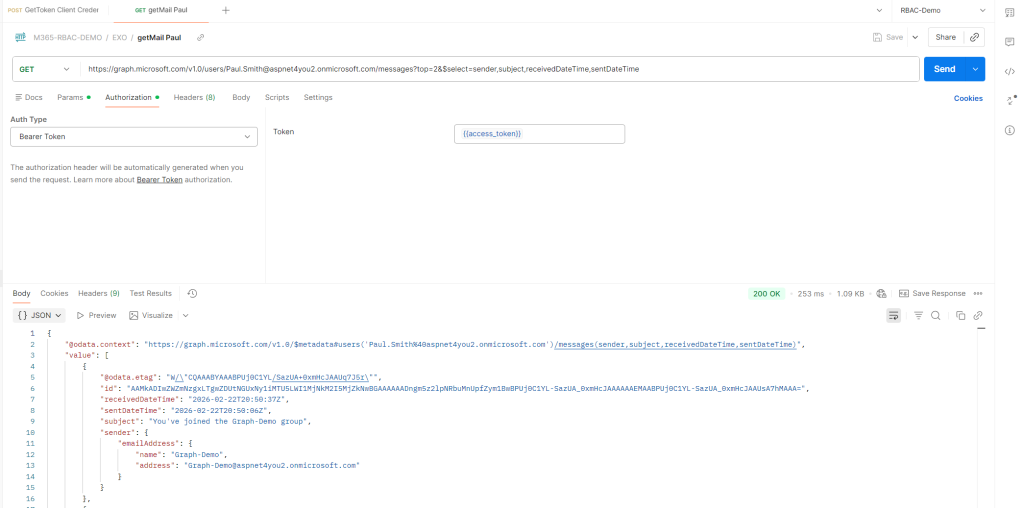
Task: Toggle word wrap for response body
Action: (894, 315)
